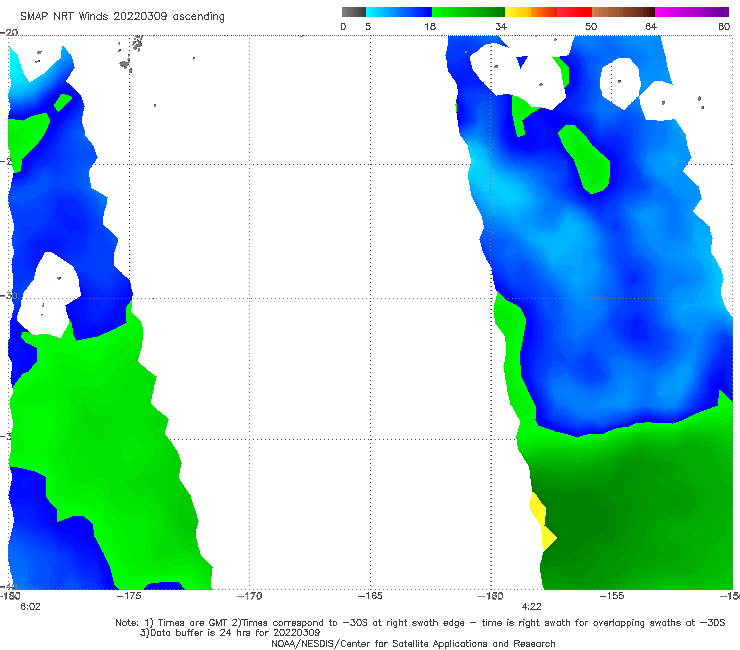Click the note "3)Data buffer is 24 hrs for 20220309"

pyautogui.click(x=230, y=633)
